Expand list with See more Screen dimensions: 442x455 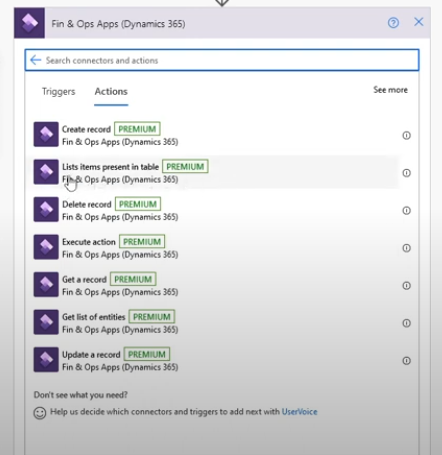390,90
